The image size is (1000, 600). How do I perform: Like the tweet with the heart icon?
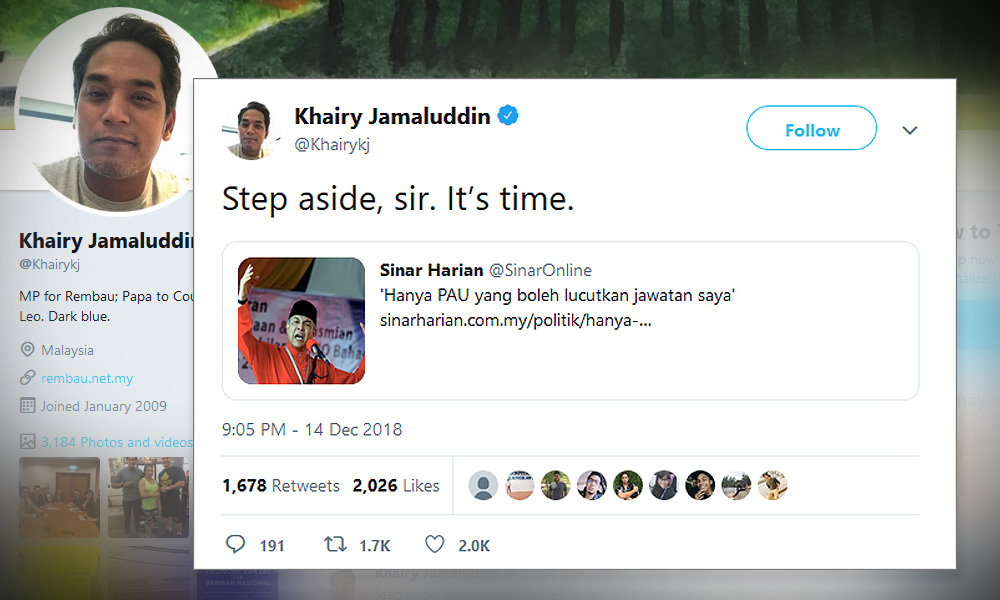[x=434, y=544]
